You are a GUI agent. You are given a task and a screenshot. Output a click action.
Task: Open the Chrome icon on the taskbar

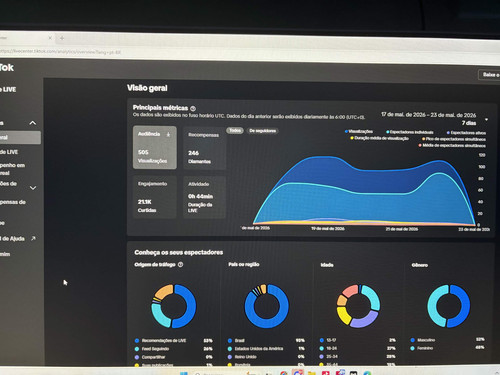pyautogui.click(x=284, y=373)
